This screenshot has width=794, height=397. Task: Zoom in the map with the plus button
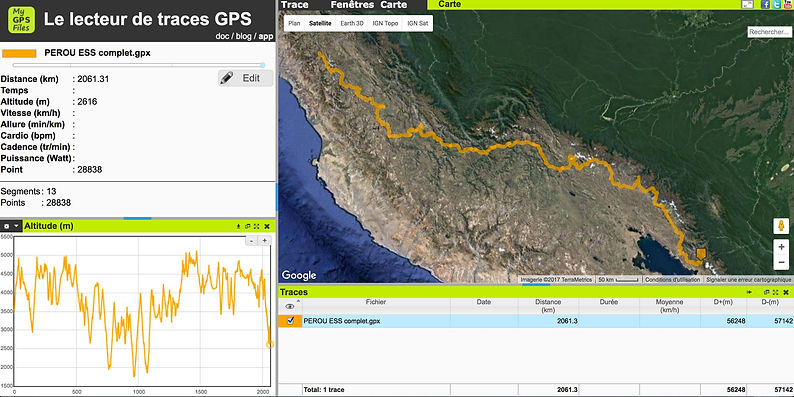(780, 247)
